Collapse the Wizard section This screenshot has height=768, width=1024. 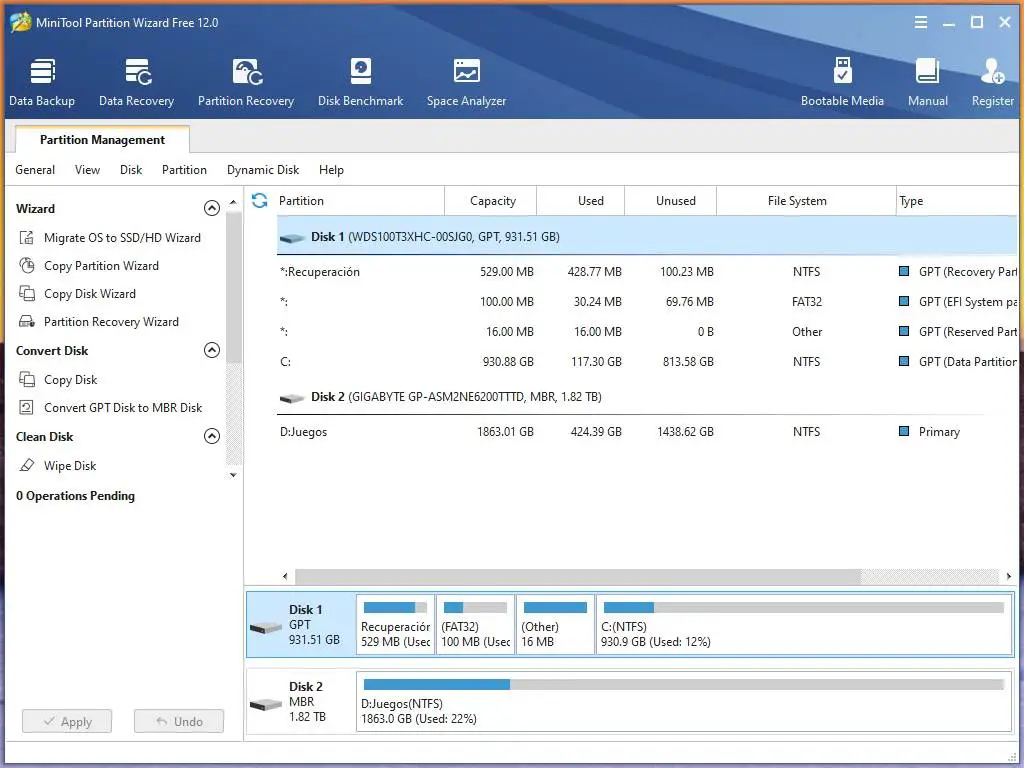[211, 209]
